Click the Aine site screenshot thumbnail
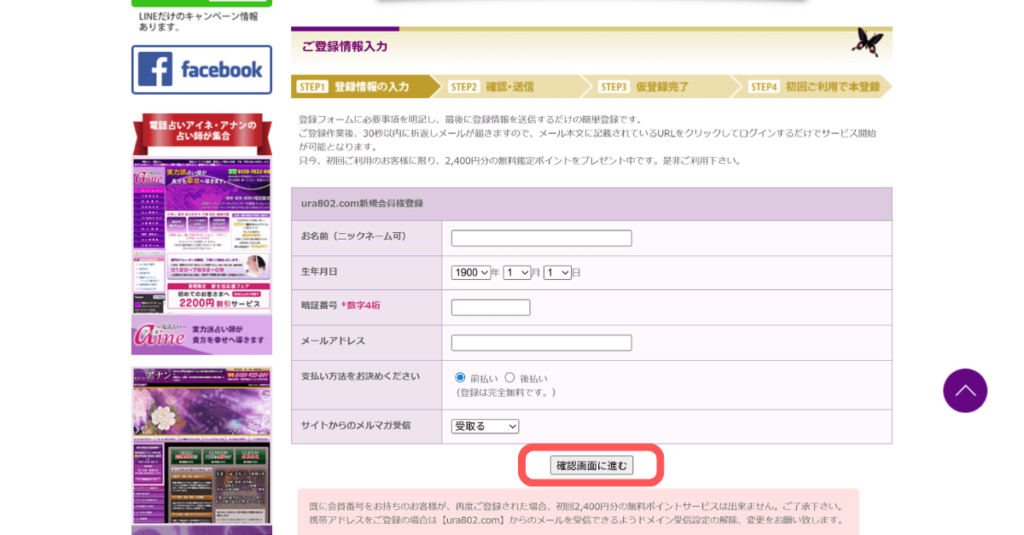This screenshot has height=535, width=1024. point(201,236)
